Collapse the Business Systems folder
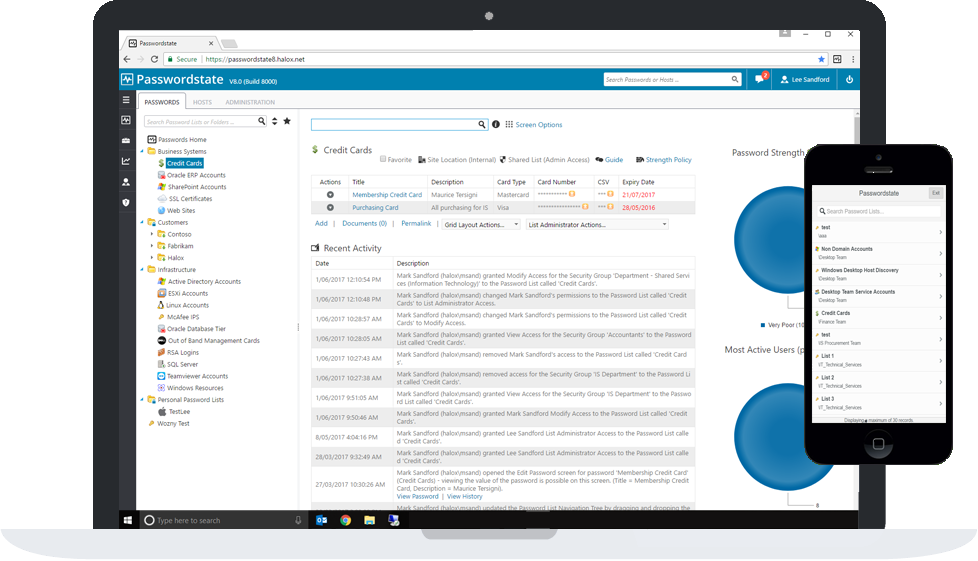 (x=142, y=152)
